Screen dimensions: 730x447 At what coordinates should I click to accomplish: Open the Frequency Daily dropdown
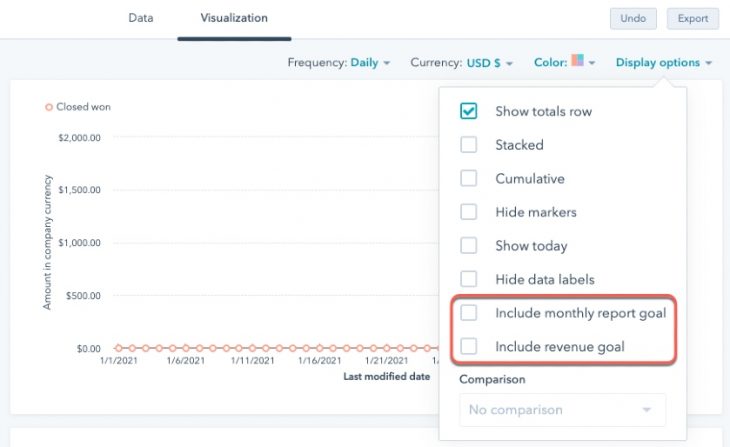(369, 63)
